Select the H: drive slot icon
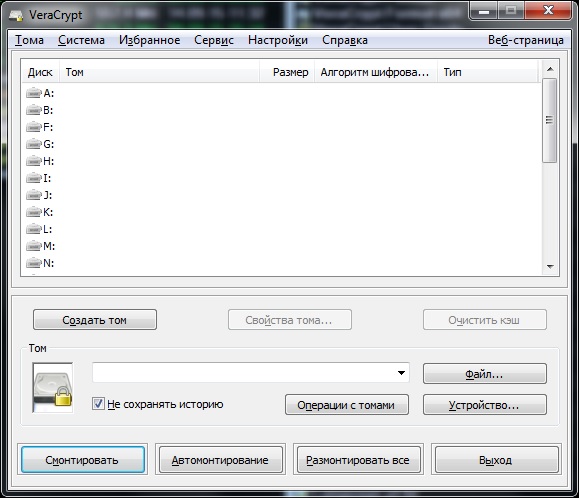Viewport: 579px width, 498px height. (x=34, y=161)
